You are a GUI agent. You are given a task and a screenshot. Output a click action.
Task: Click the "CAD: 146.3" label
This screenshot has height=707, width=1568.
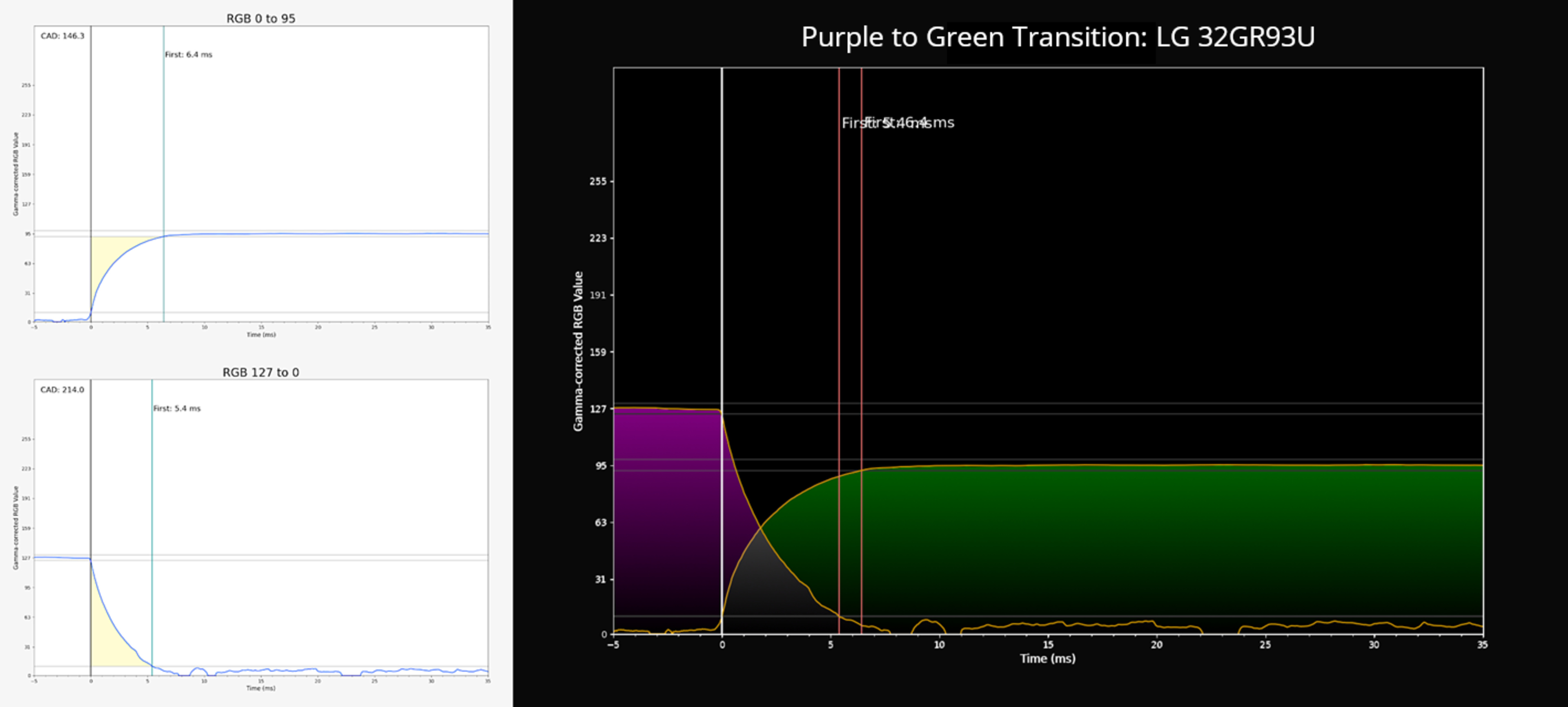pos(62,36)
